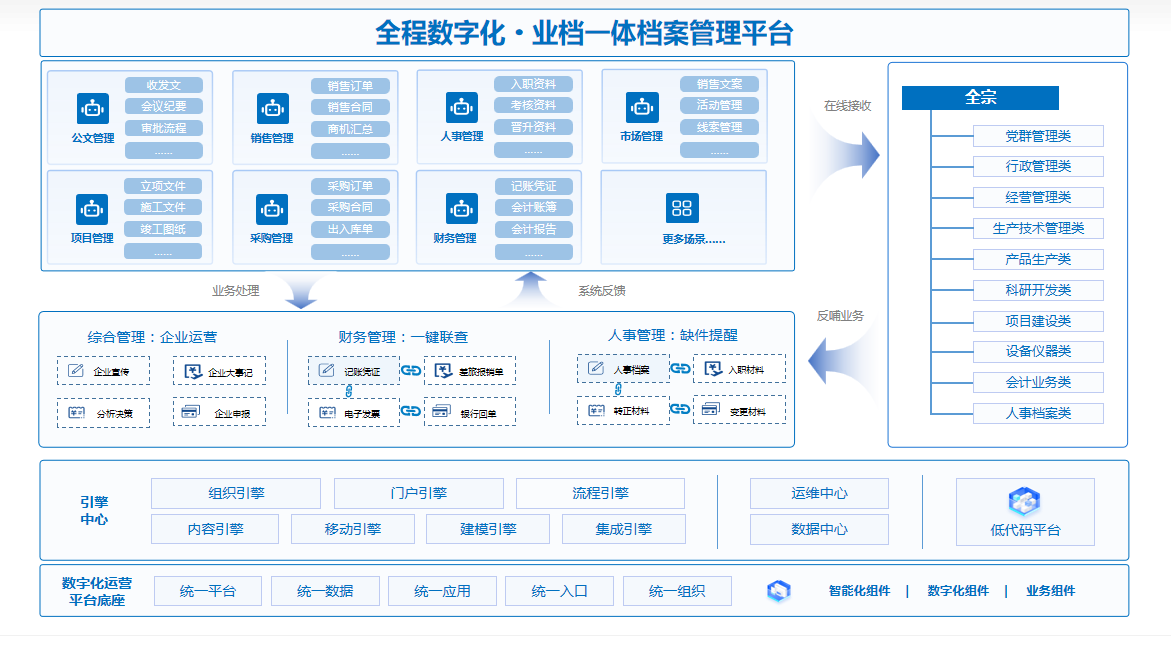Click the 公文管理 robot icon

(92, 108)
